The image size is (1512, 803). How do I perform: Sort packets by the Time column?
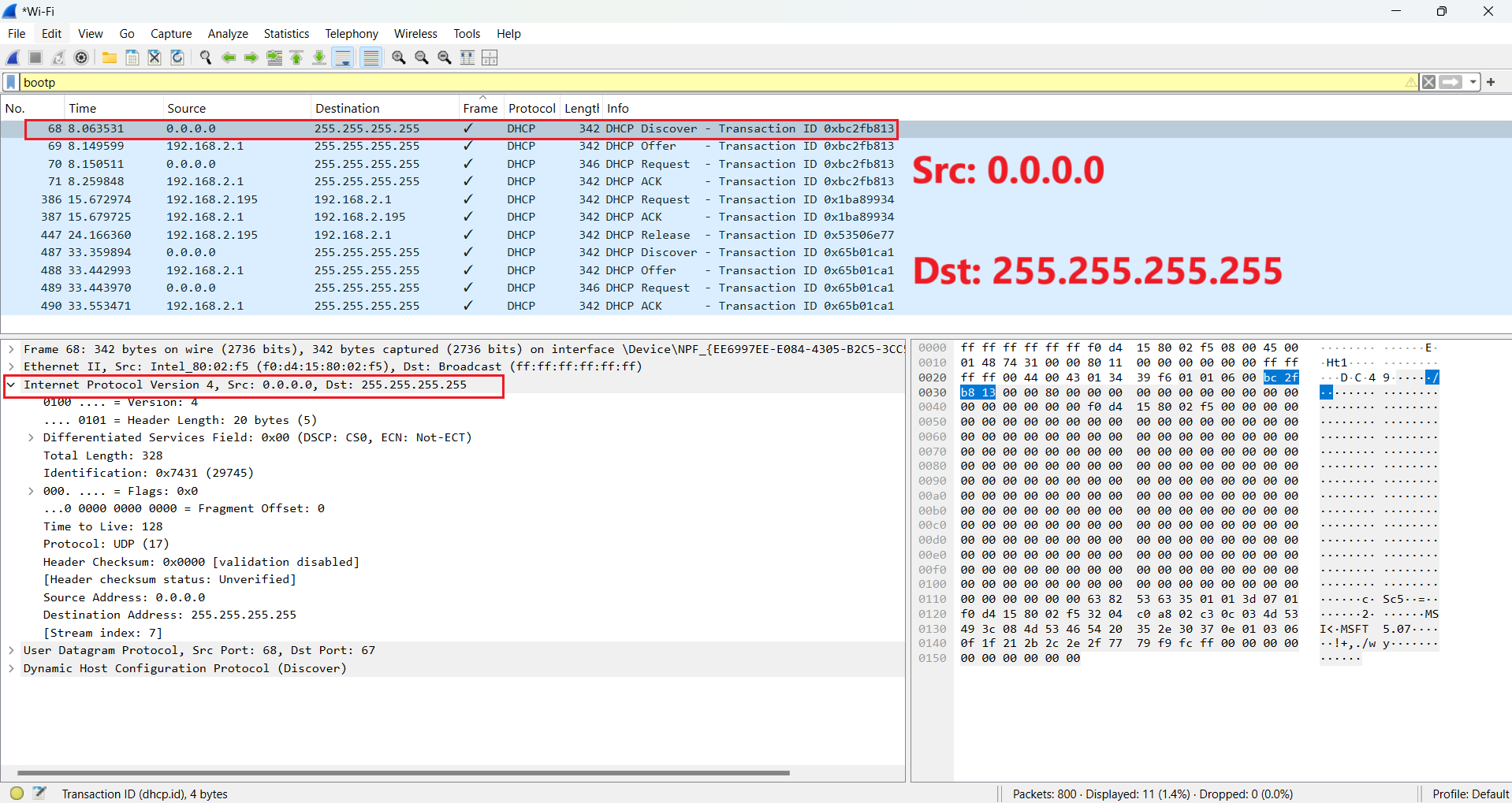coord(112,109)
